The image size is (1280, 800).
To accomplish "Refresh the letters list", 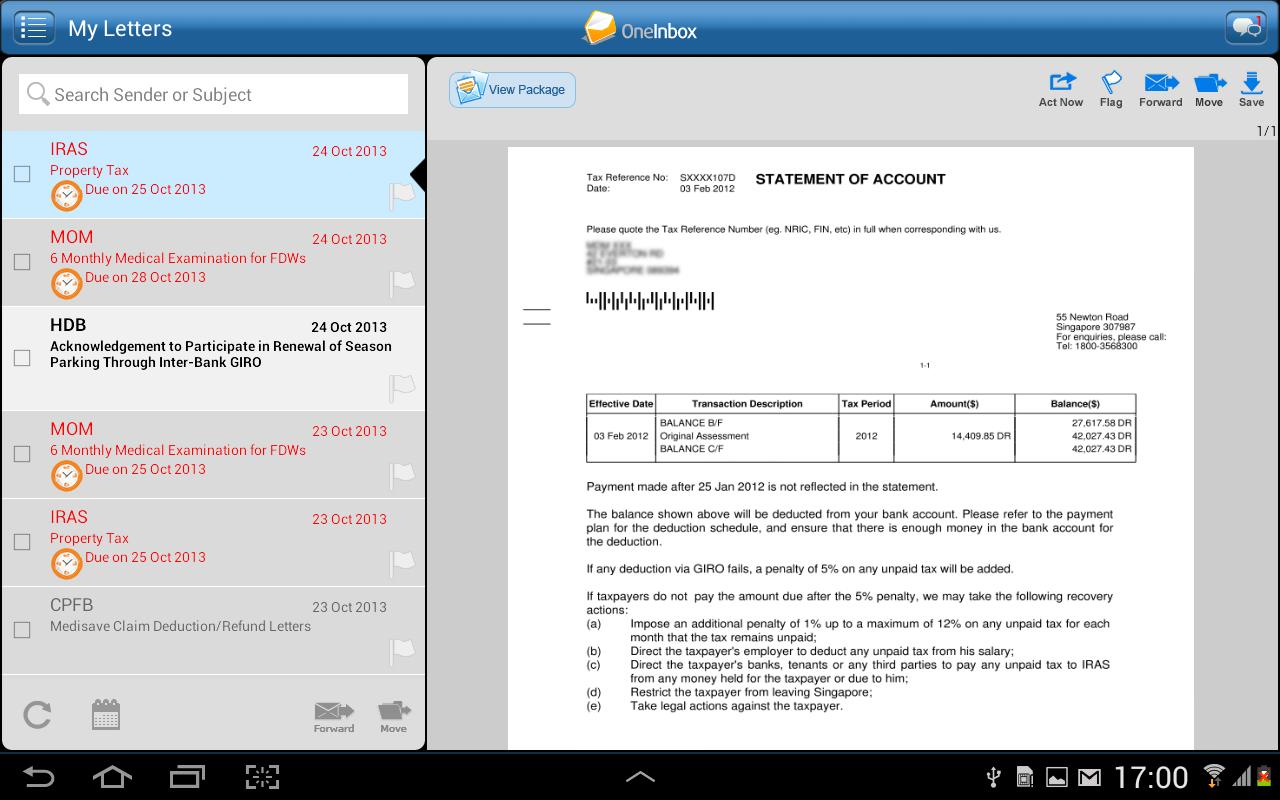I will point(38,715).
